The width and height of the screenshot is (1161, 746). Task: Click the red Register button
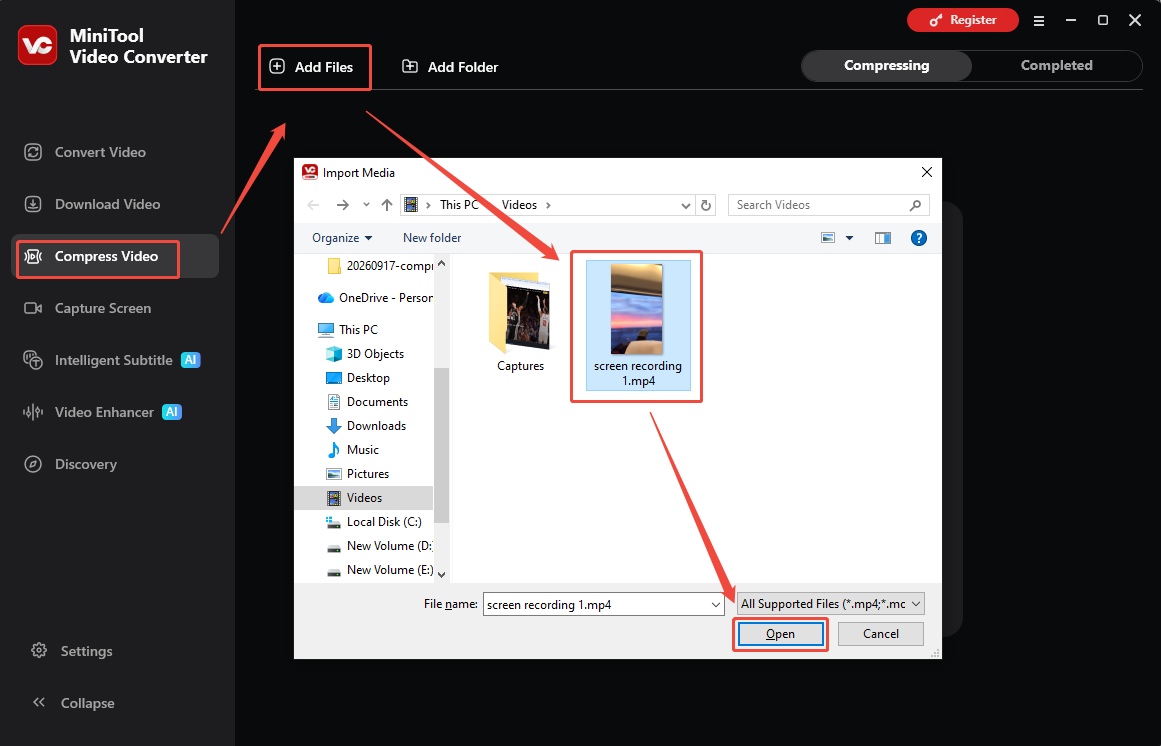[963, 20]
